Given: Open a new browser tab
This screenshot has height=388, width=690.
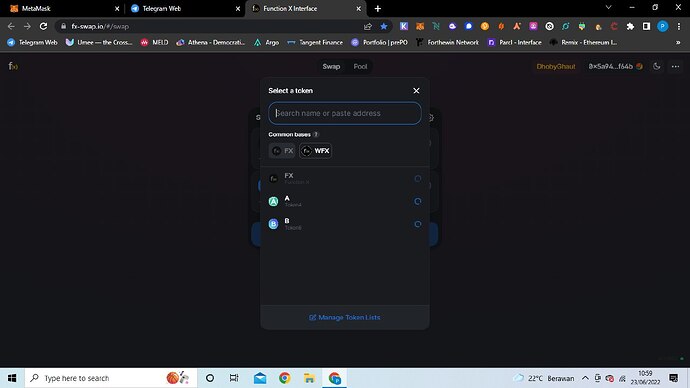Looking at the screenshot, I should (378, 8).
